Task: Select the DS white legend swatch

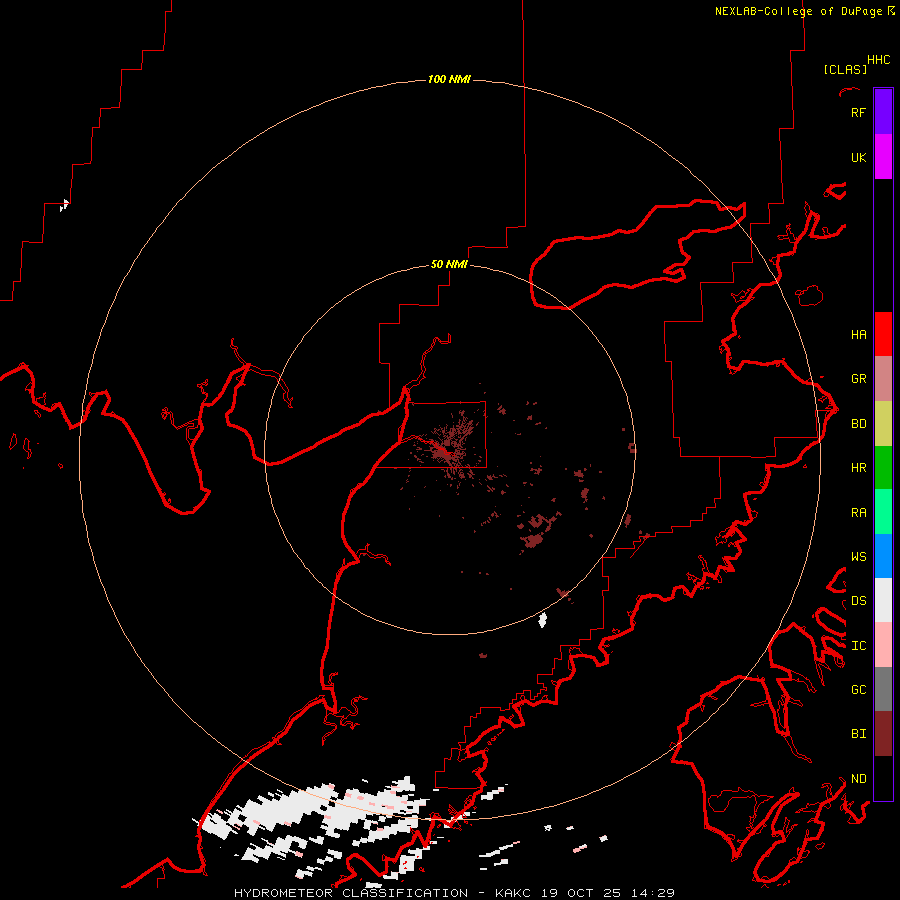Action: [x=883, y=600]
